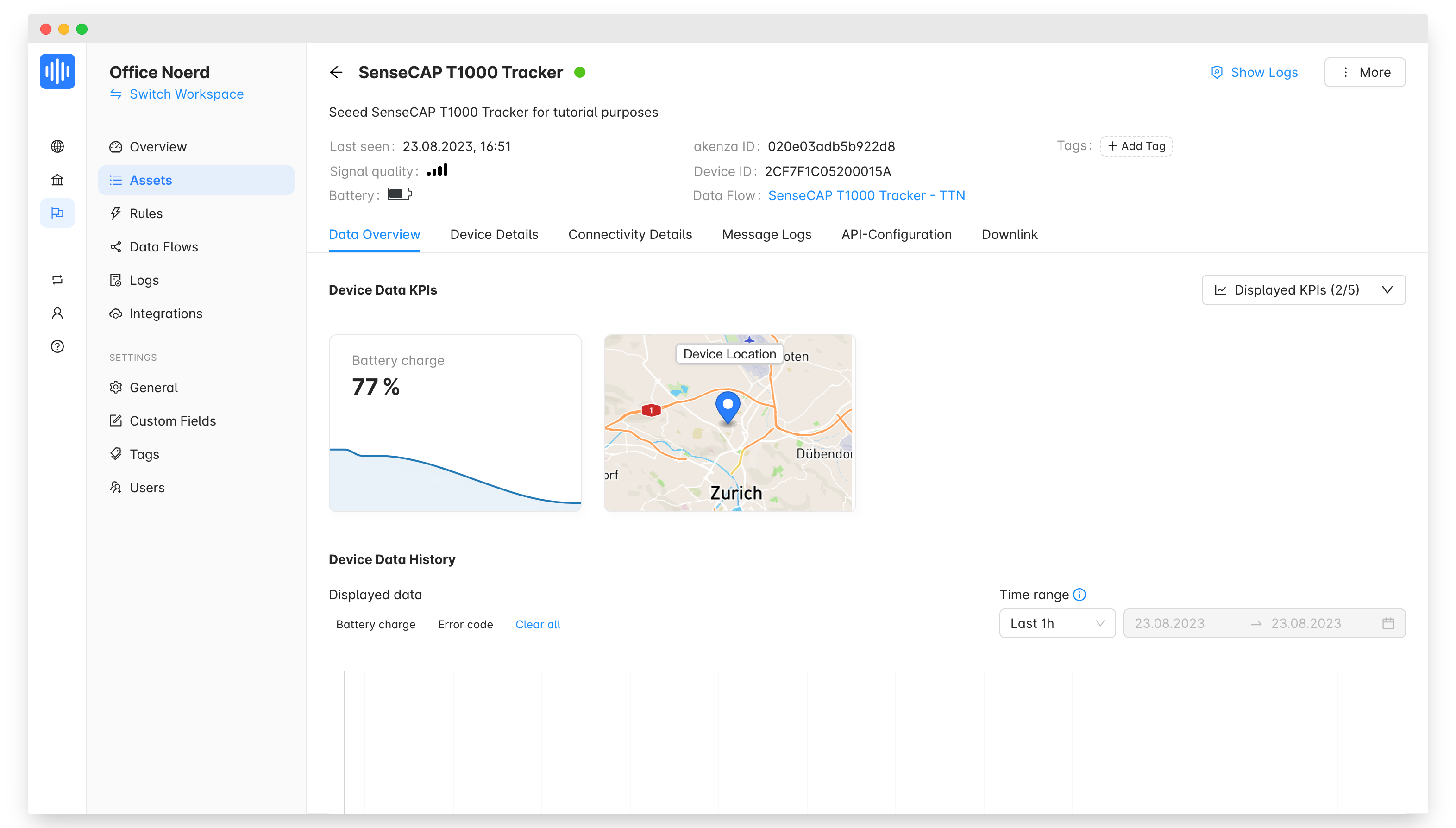The image size is (1456, 828).
Task: Switch to the Device Details tab
Action: coord(494,234)
